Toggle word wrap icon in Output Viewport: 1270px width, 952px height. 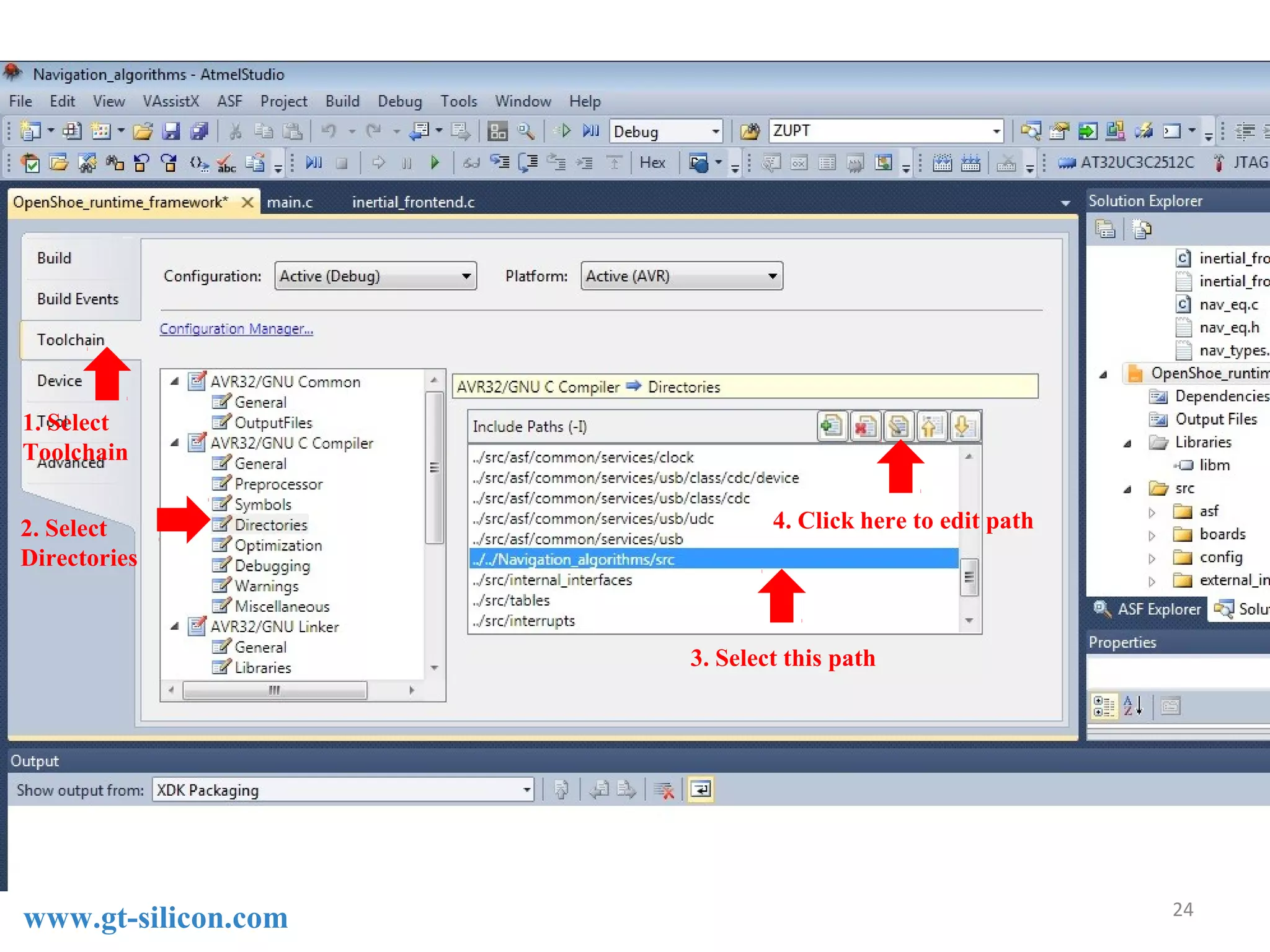701,790
